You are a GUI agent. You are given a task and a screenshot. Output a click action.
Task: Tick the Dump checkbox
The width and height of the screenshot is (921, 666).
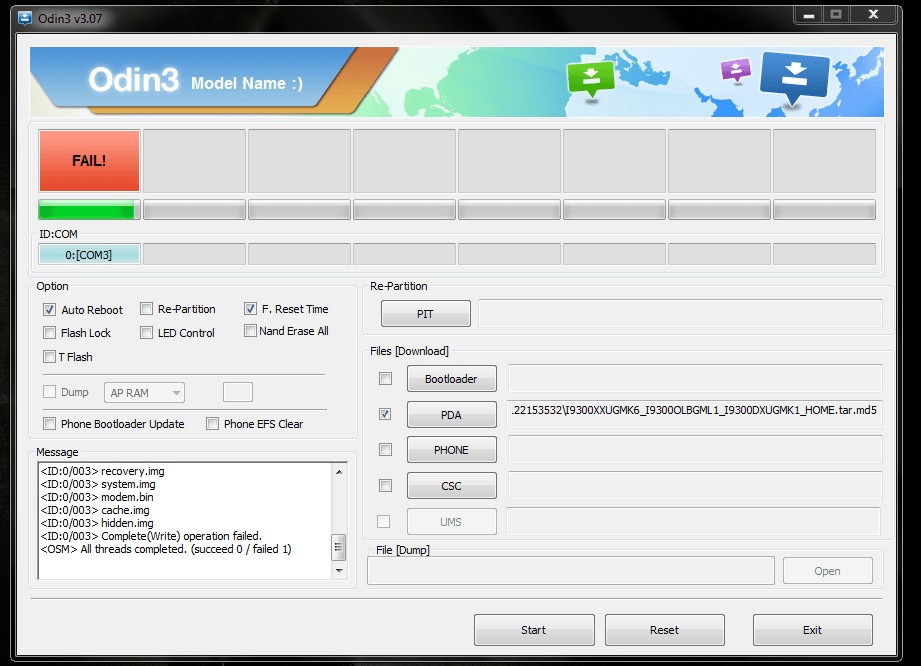point(49,392)
